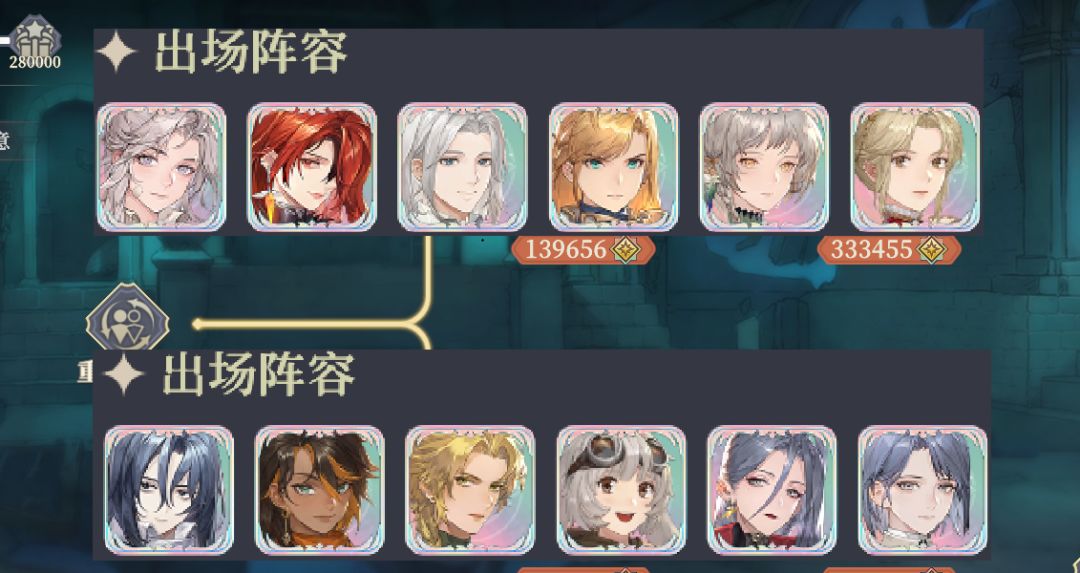Select the gray bob-haired character portrait
This screenshot has height=573, width=1080.
coord(765,167)
